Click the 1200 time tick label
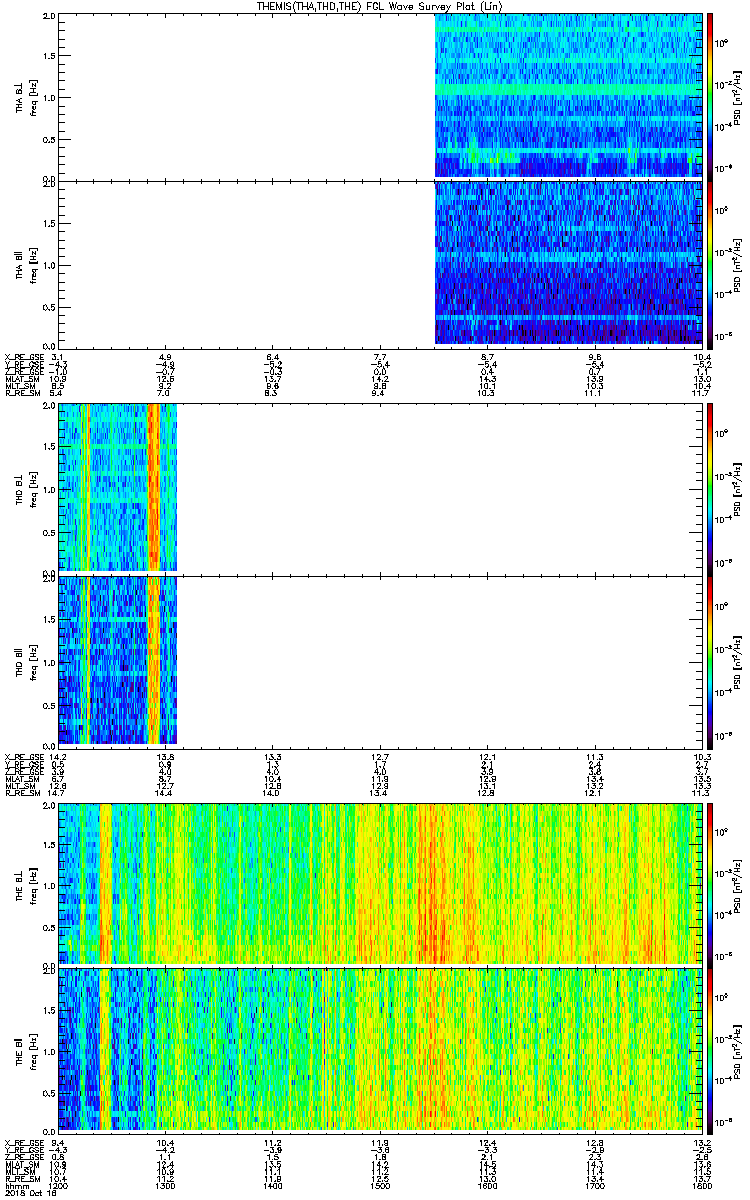Screen dimensions: 750x1200 58,1184
